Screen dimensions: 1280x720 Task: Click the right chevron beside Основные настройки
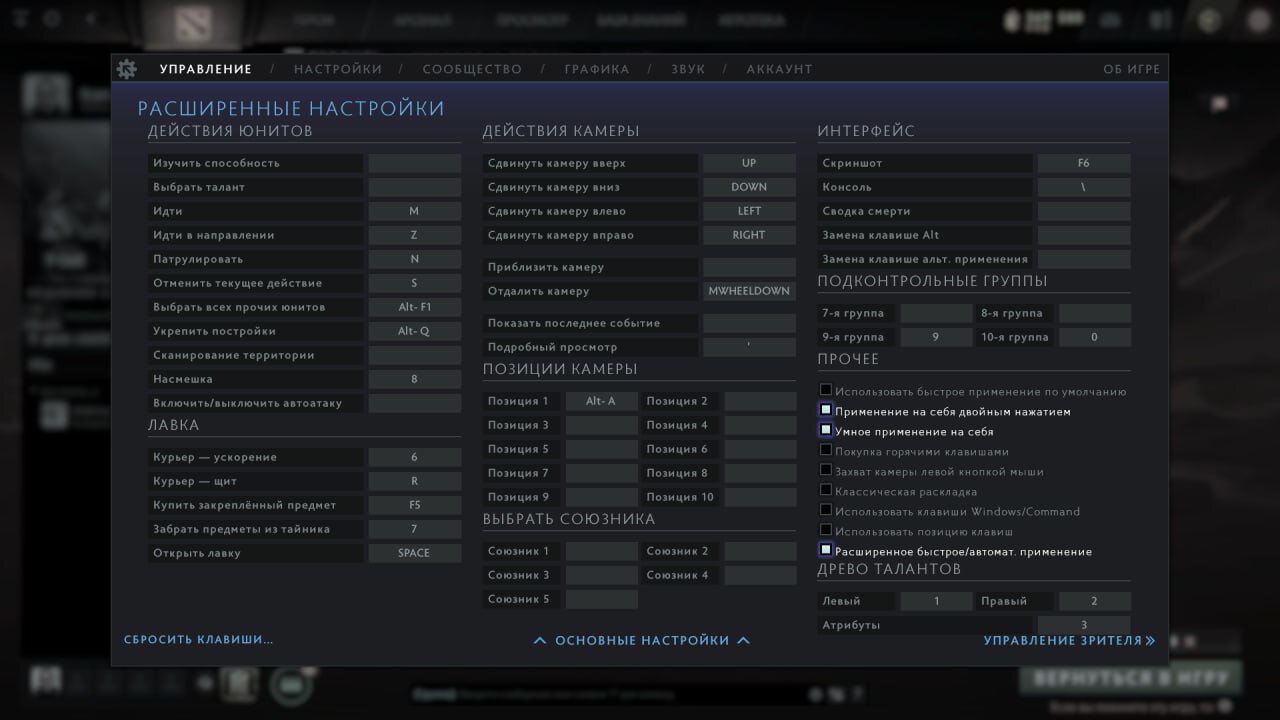(744, 640)
